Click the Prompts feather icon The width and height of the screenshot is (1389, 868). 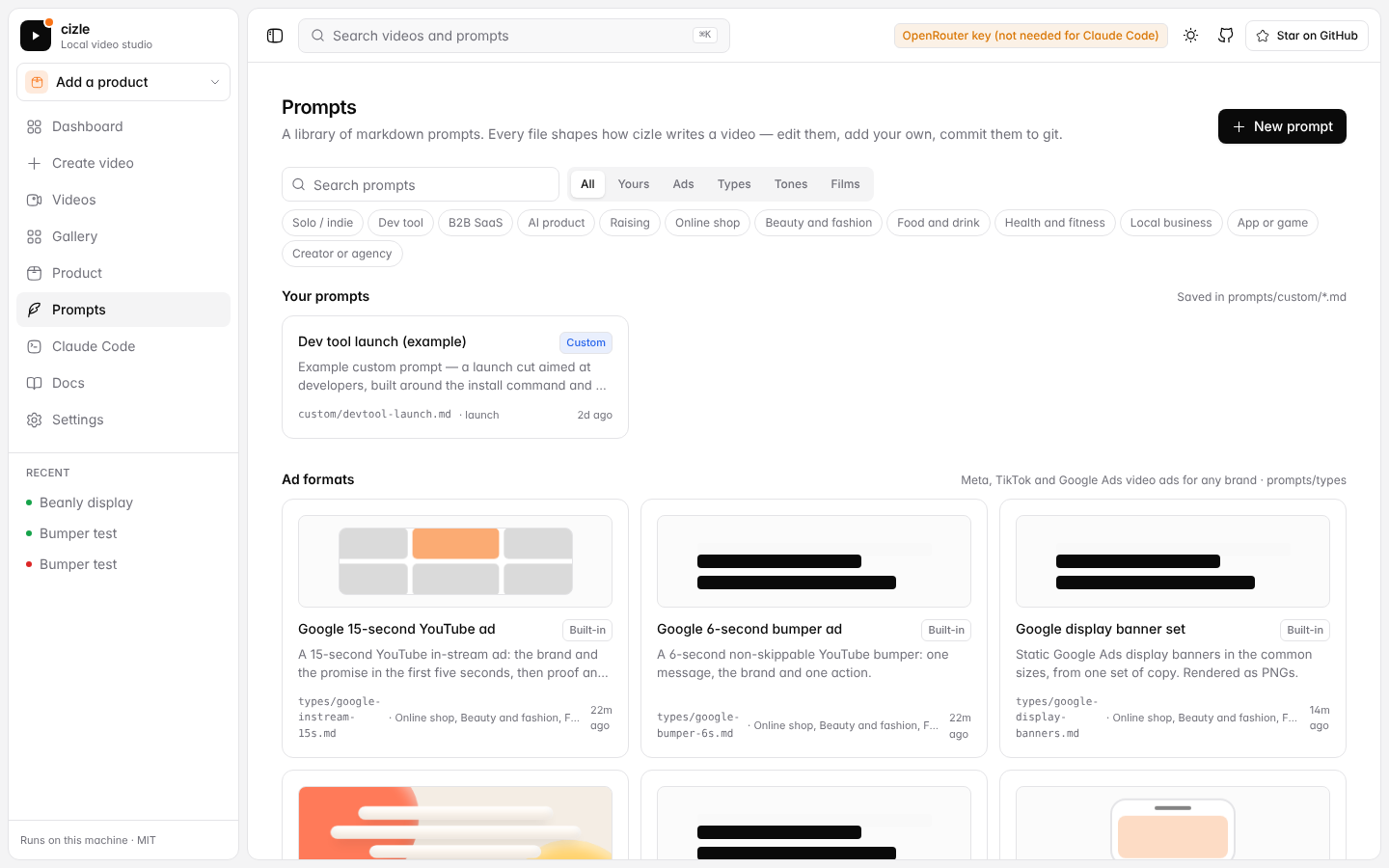35,310
